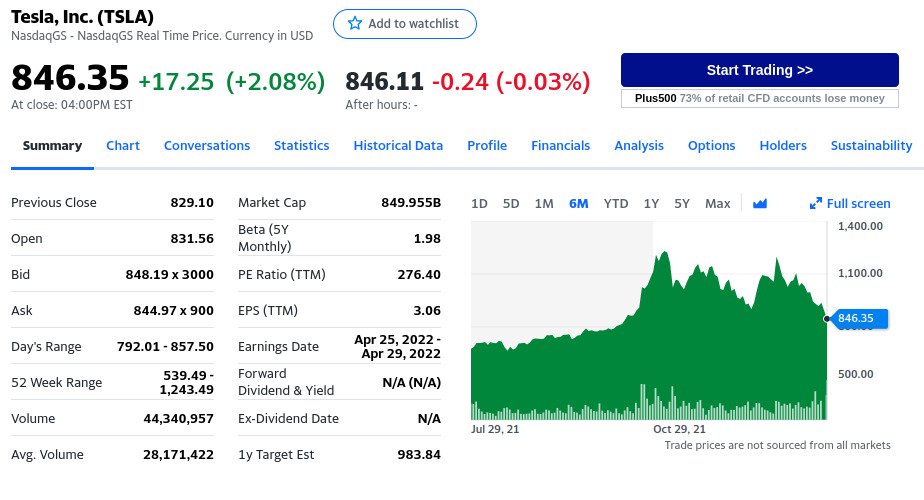Click Open value 831.56

coord(192,238)
